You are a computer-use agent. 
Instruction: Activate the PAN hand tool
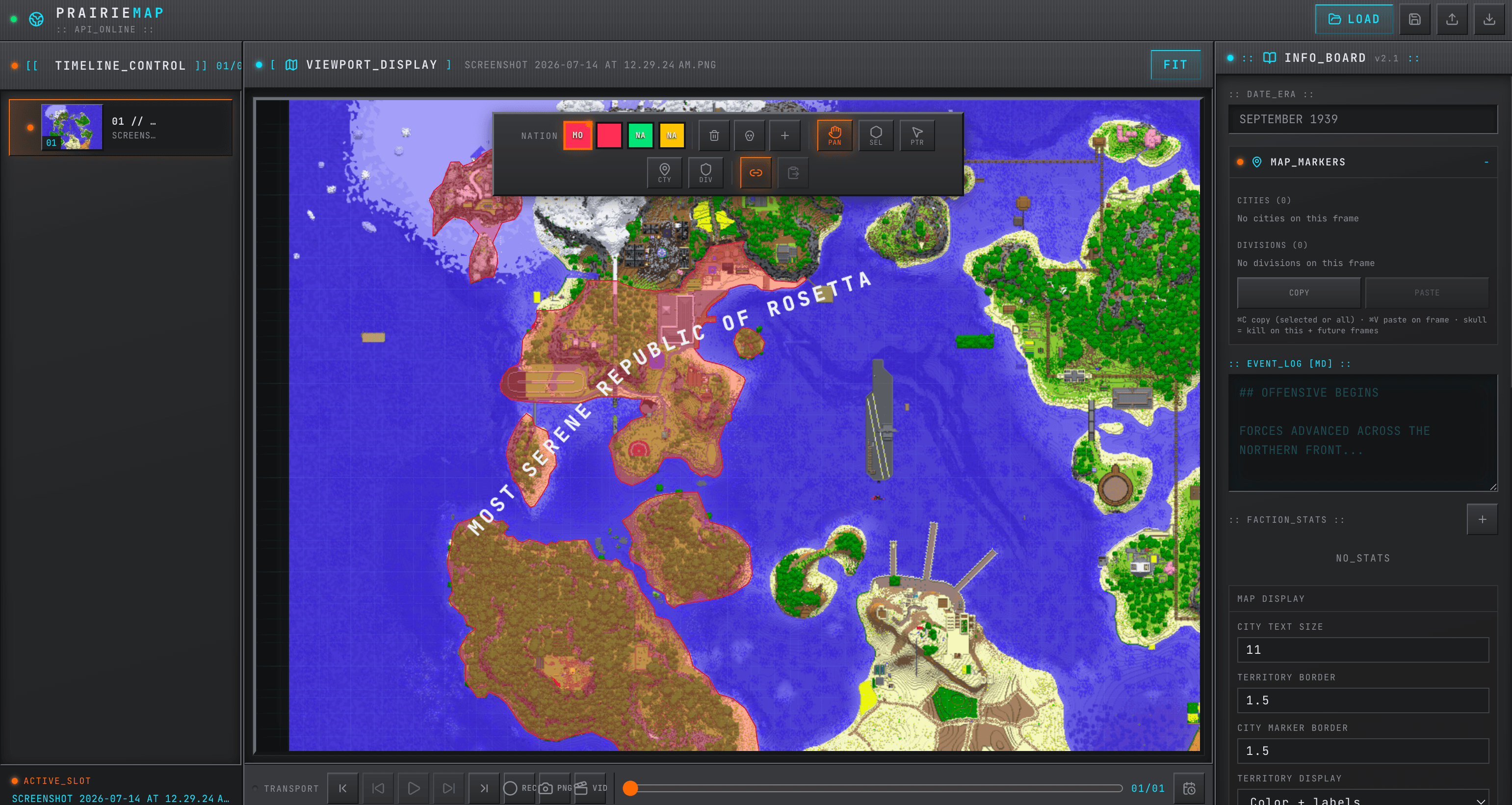(834, 135)
